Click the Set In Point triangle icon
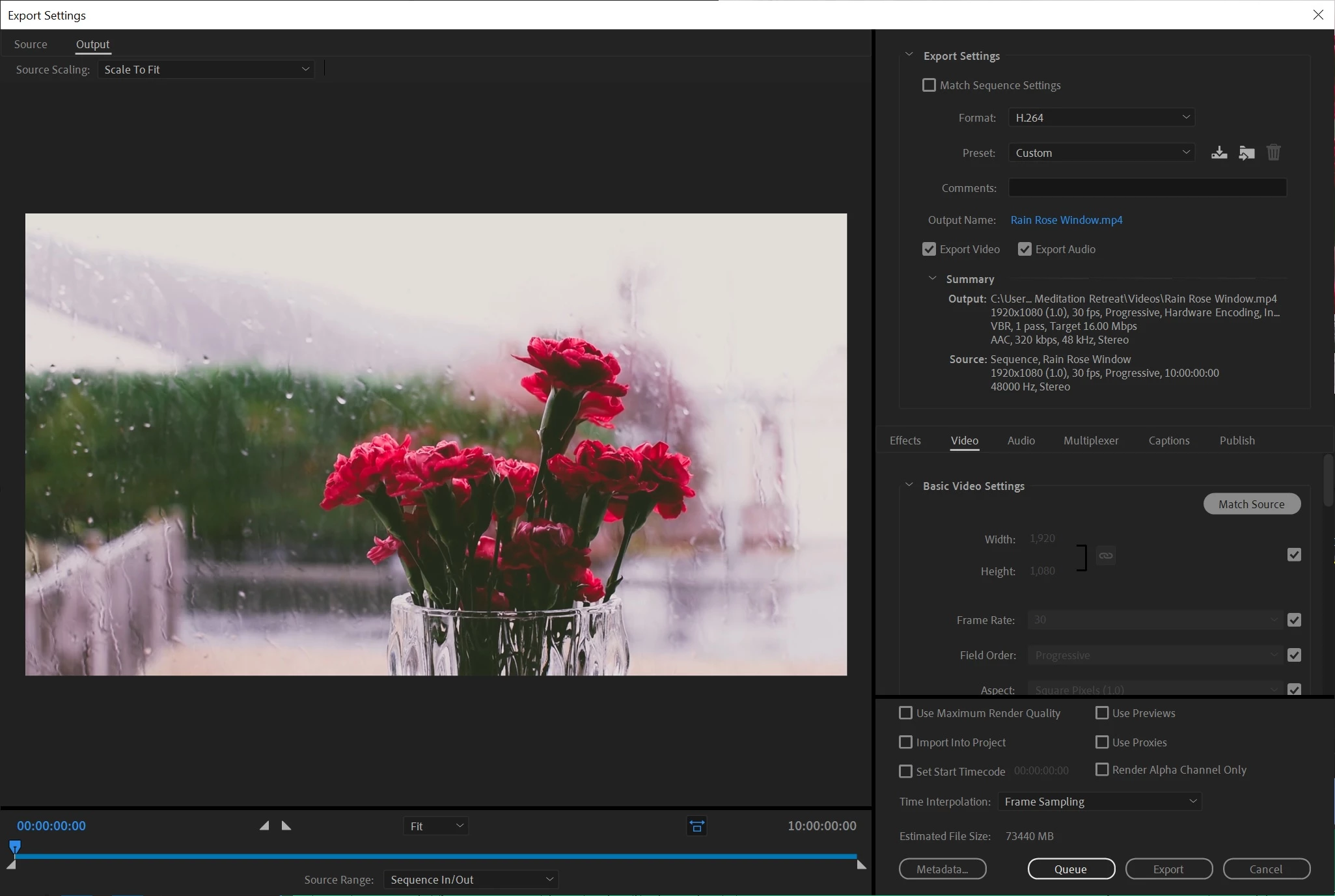This screenshot has height=896, width=1335. 264,826
